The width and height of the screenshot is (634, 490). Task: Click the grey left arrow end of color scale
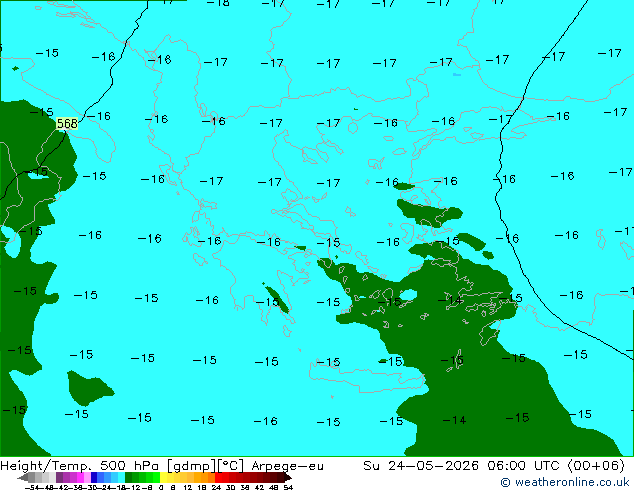coord(23,477)
